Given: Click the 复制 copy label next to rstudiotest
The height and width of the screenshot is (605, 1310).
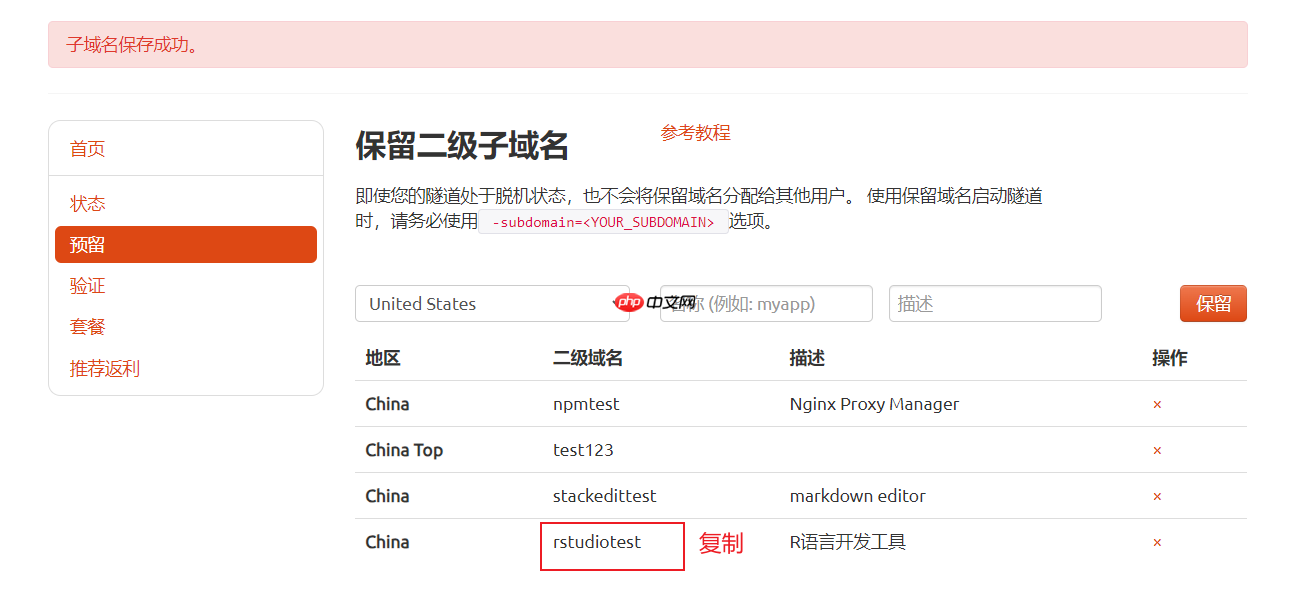Looking at the screenshot, I should (x=721, y=543).
